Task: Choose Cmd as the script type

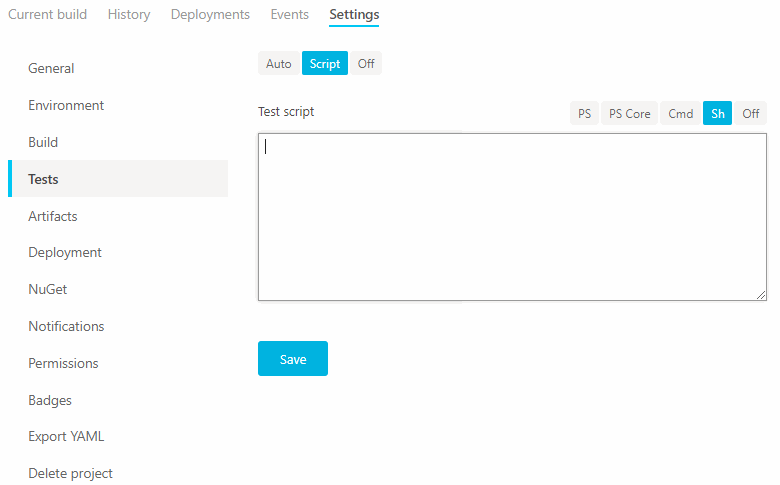Action: pyautogui.click(x=681, y=114)
